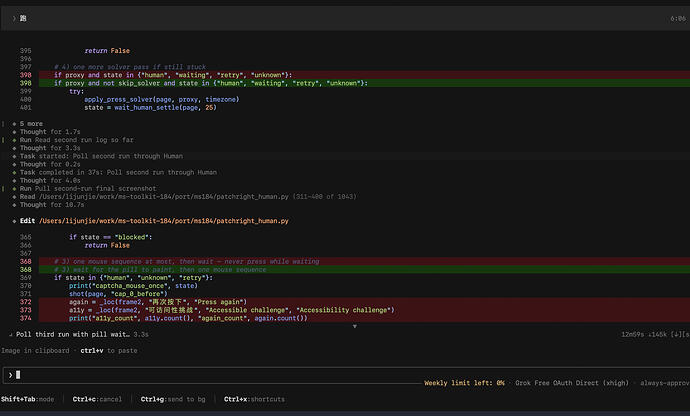
Task: Open the 'Thought for 4.0s' entry
Action: (50, 180)
